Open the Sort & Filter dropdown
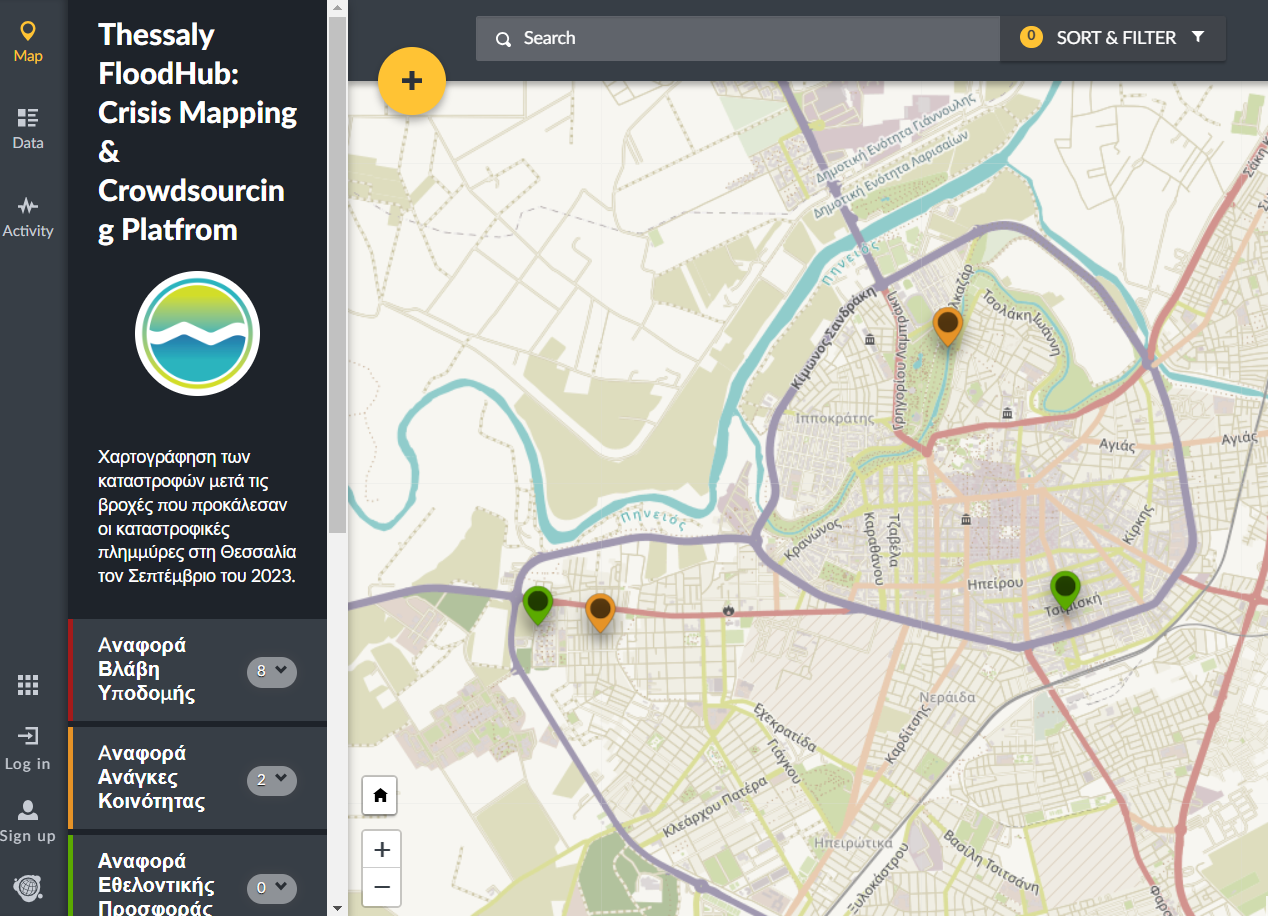The image size is (1268, 916). pos(1113,38)
